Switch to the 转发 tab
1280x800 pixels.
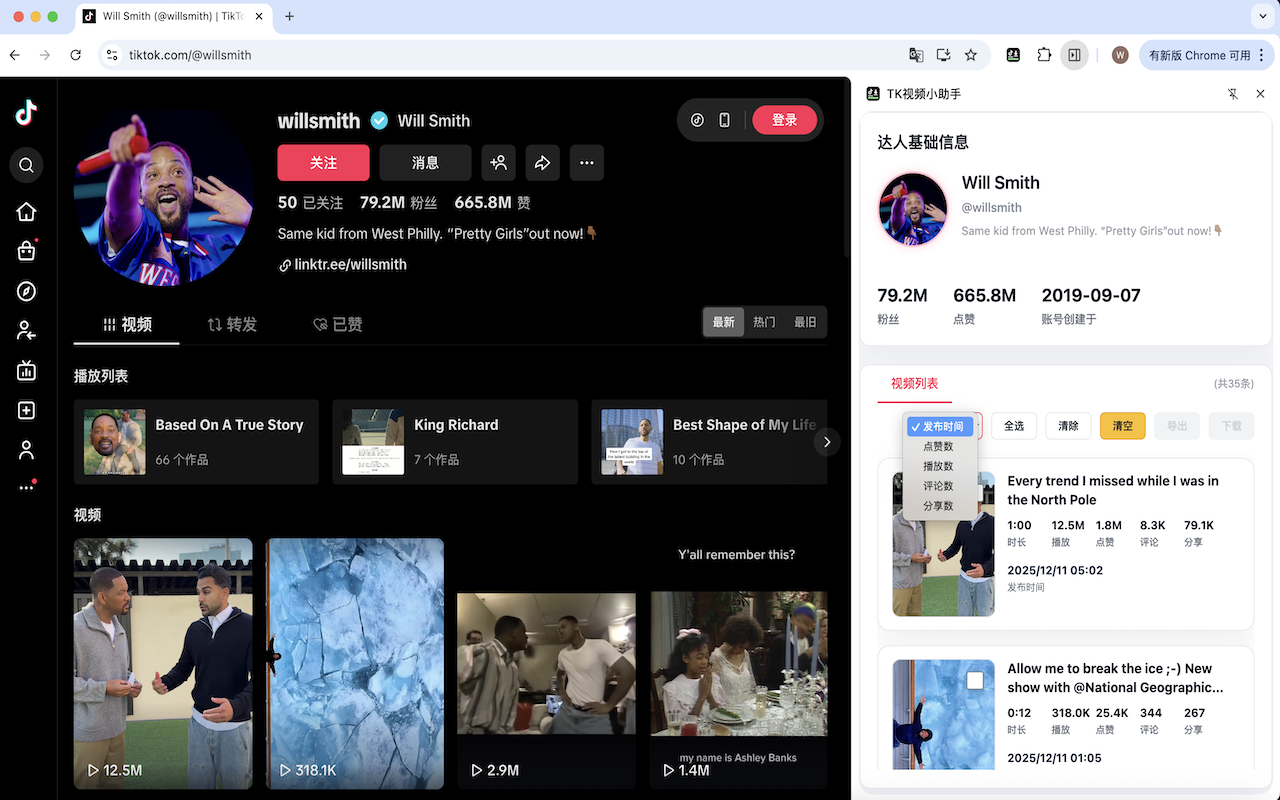tap(232, 324)
